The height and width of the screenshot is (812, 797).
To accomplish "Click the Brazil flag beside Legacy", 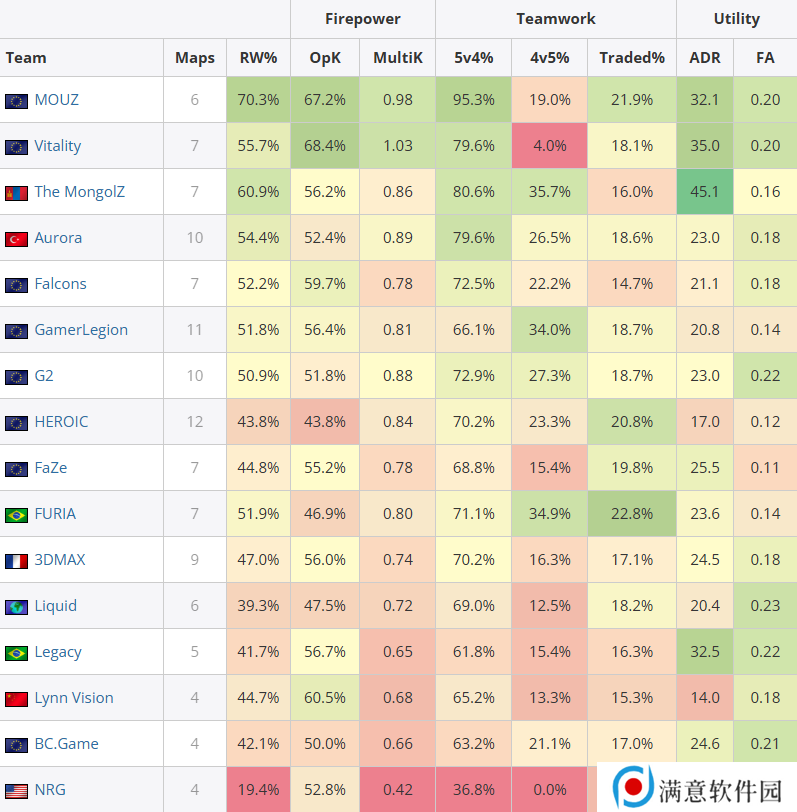I will [16, 654].
